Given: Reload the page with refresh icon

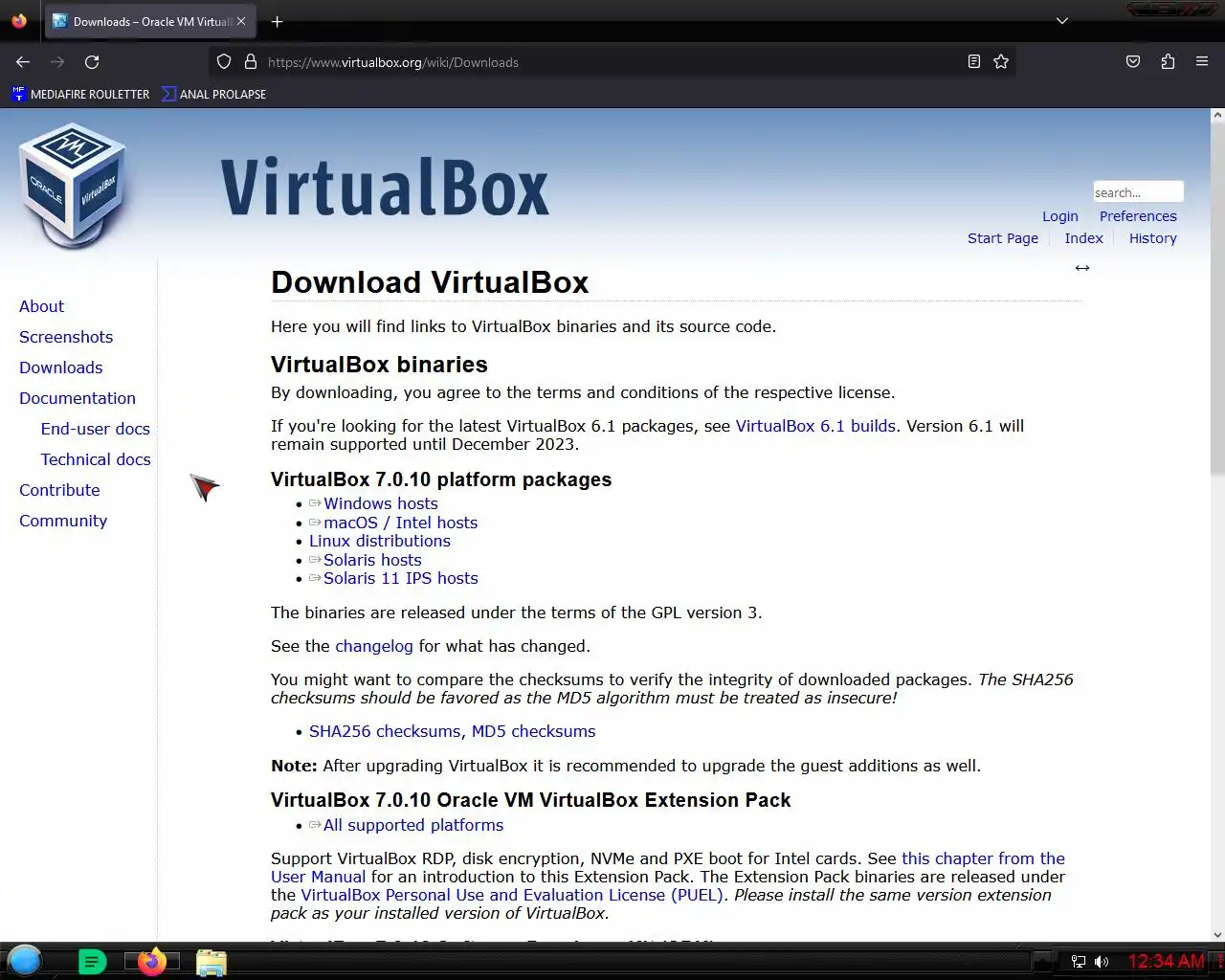Looking at the screenshot, I should [92, 62].
